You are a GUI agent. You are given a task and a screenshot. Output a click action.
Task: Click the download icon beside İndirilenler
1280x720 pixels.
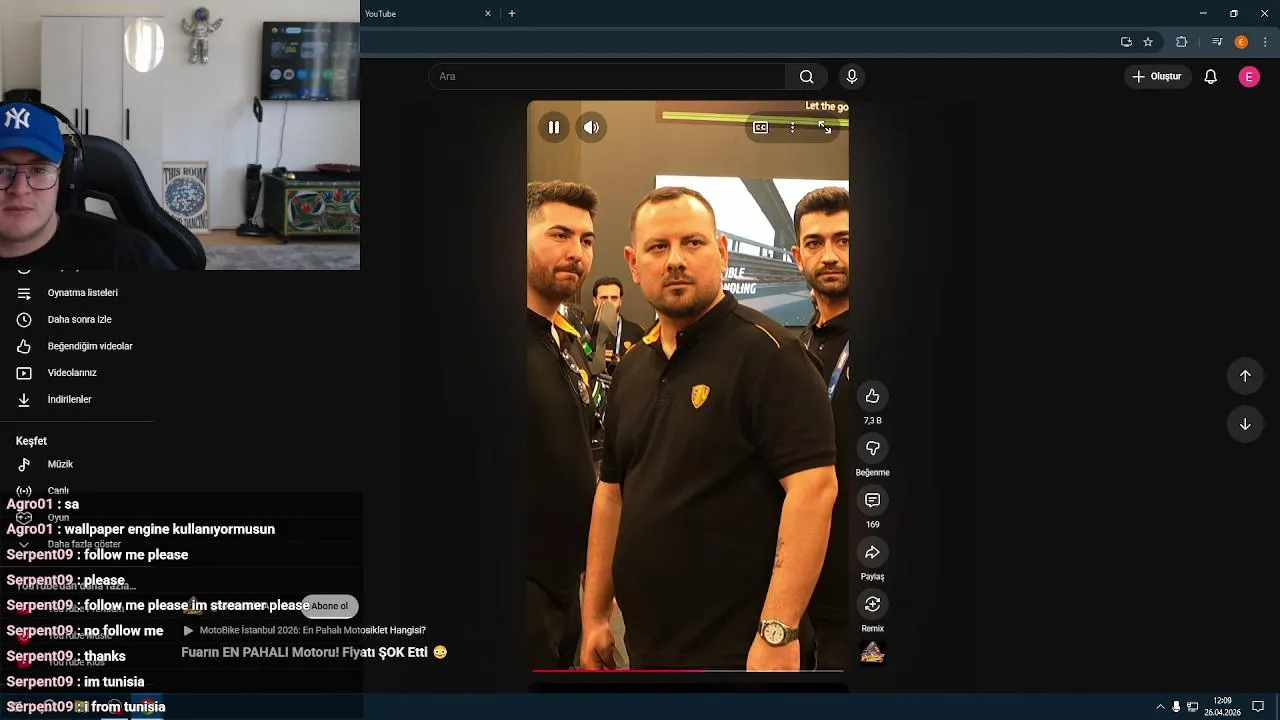(x=24, y=399)
